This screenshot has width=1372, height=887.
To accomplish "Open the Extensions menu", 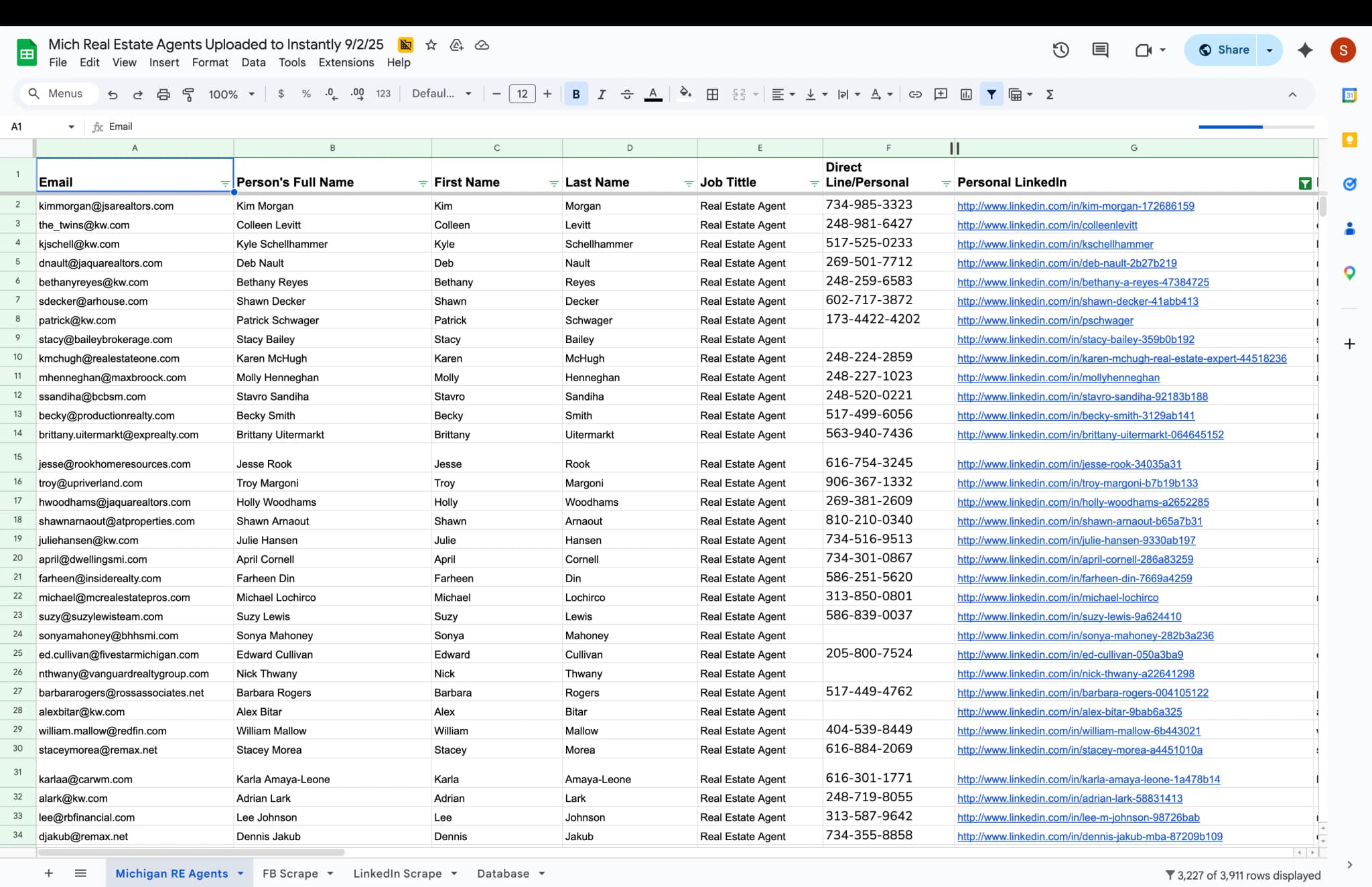I will pyautogui.click(x=346, y=62).
